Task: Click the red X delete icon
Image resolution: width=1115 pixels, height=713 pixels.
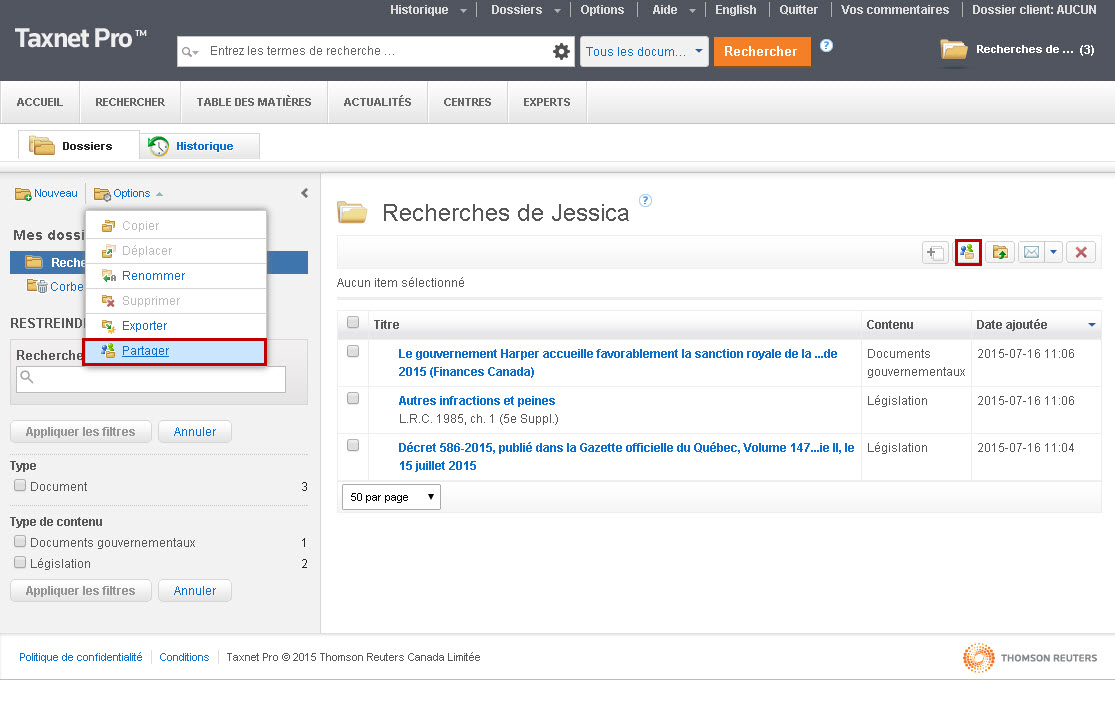Action: pyautogui.click(x=1081, y=252)
